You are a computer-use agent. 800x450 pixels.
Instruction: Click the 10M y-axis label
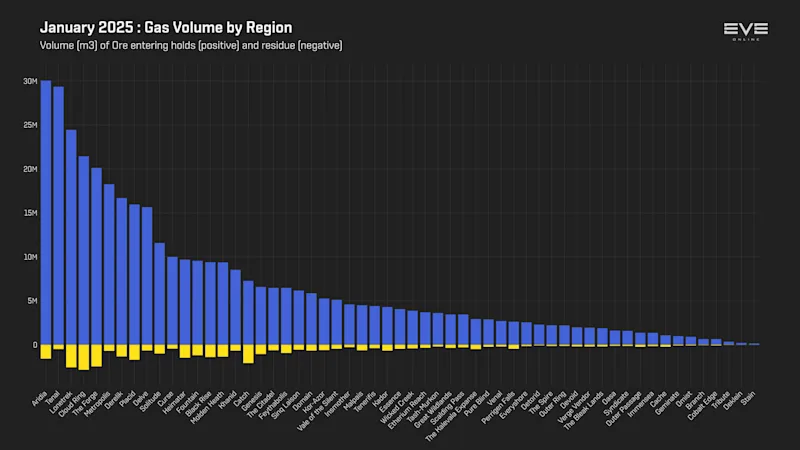30,257
